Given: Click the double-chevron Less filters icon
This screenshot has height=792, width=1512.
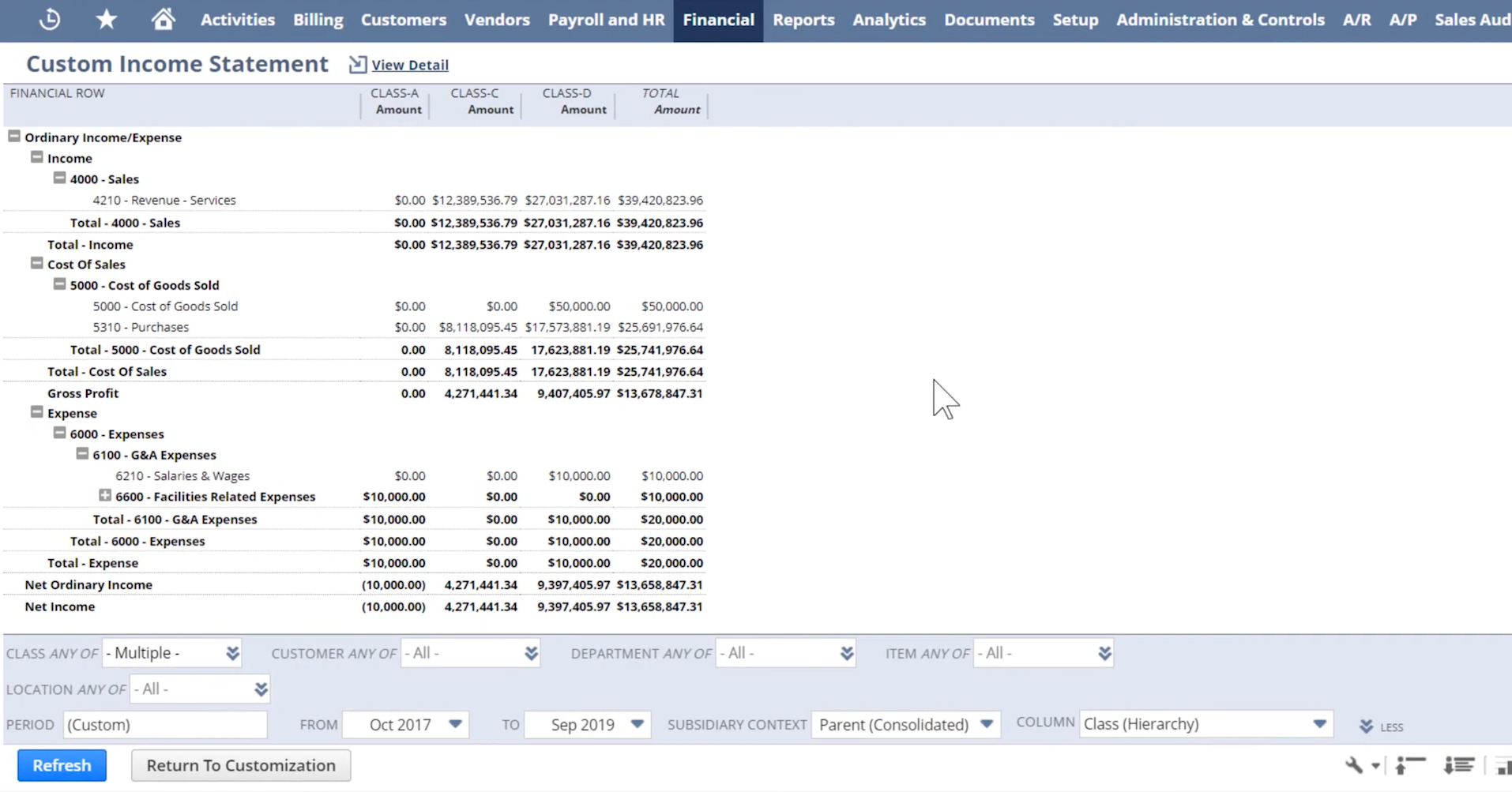Looking at the screenshot, I should 1366,726.
